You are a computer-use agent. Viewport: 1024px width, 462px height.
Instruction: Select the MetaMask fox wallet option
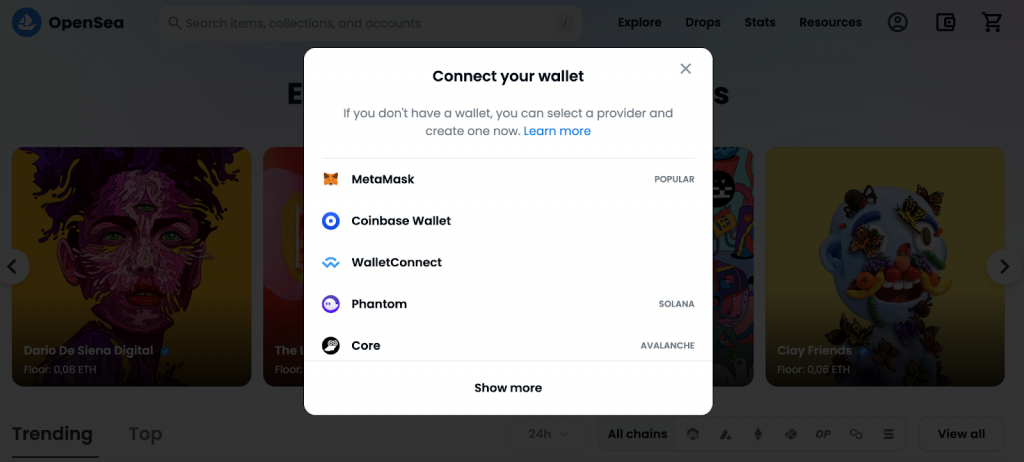pos(508,179)
